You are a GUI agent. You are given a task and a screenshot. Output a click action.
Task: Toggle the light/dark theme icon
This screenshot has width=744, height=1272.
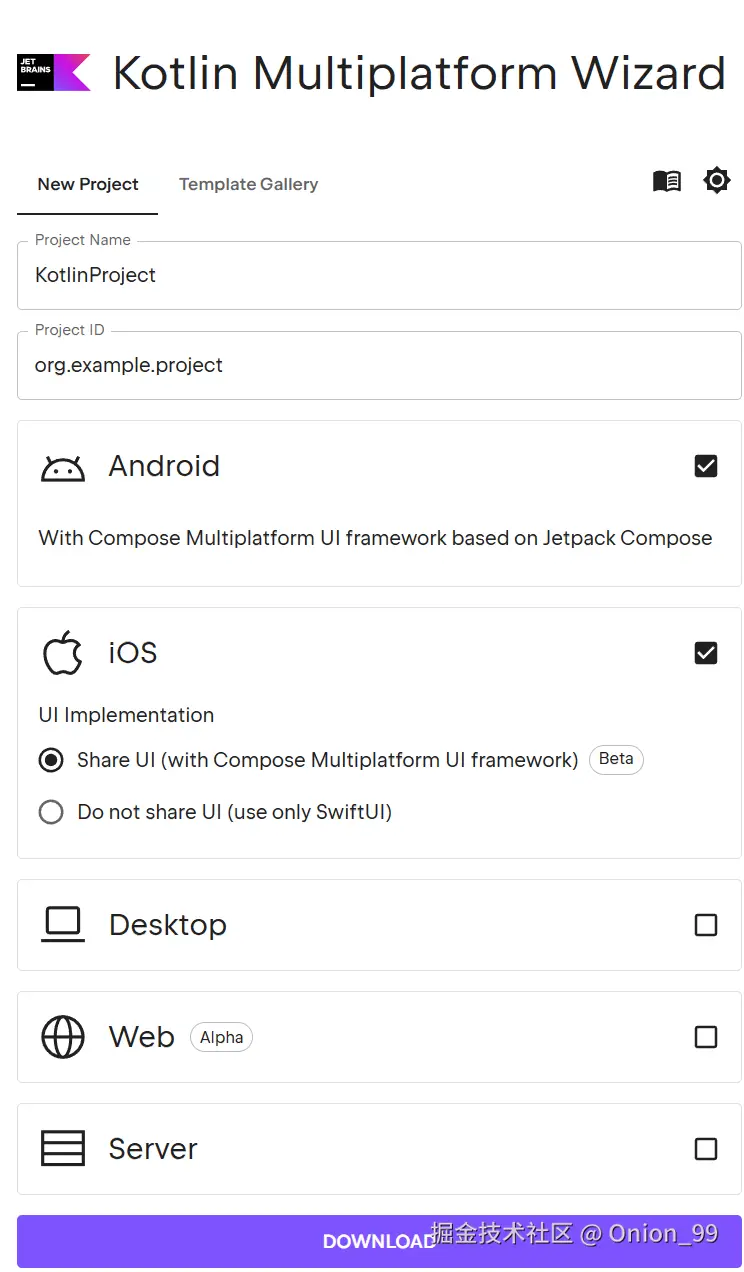coord(717,181)
